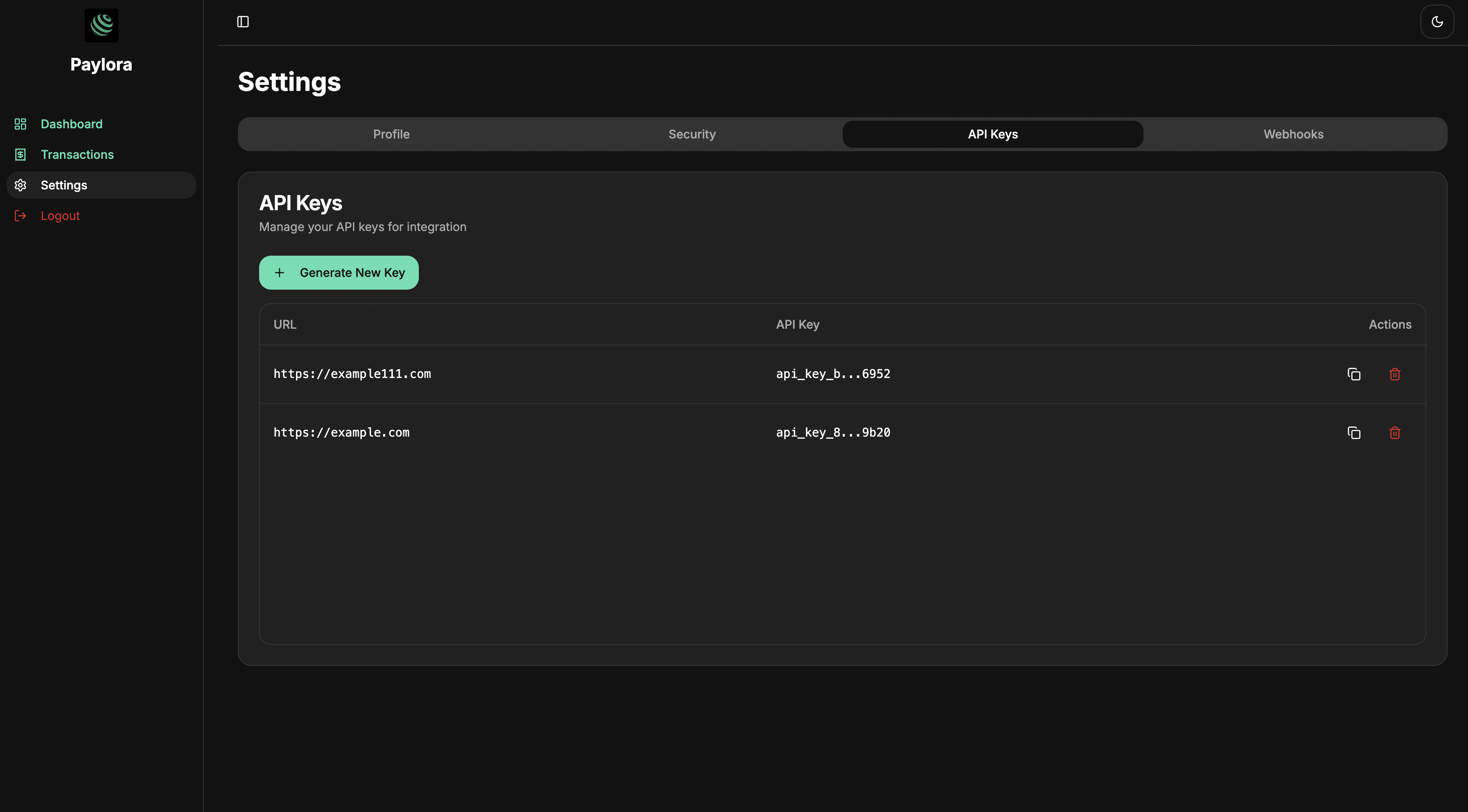Image resolution: width=1468 pixels, height=812 pixels.
Task: Click the plus icon on Generate New Key
Action: click(279, 272)
